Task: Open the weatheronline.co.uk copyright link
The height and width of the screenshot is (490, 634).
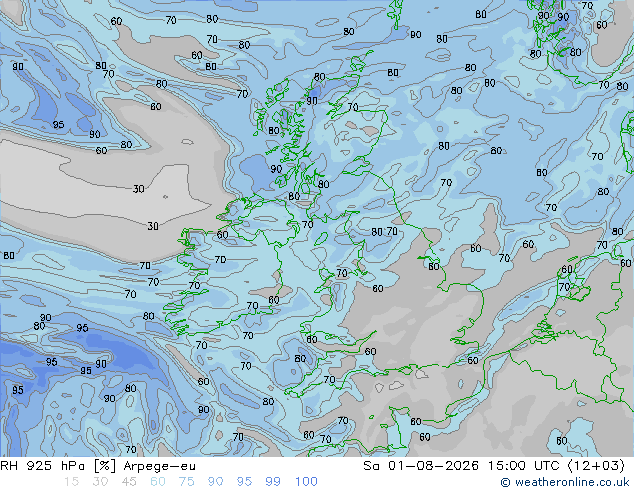Action: tap(564, 482)
